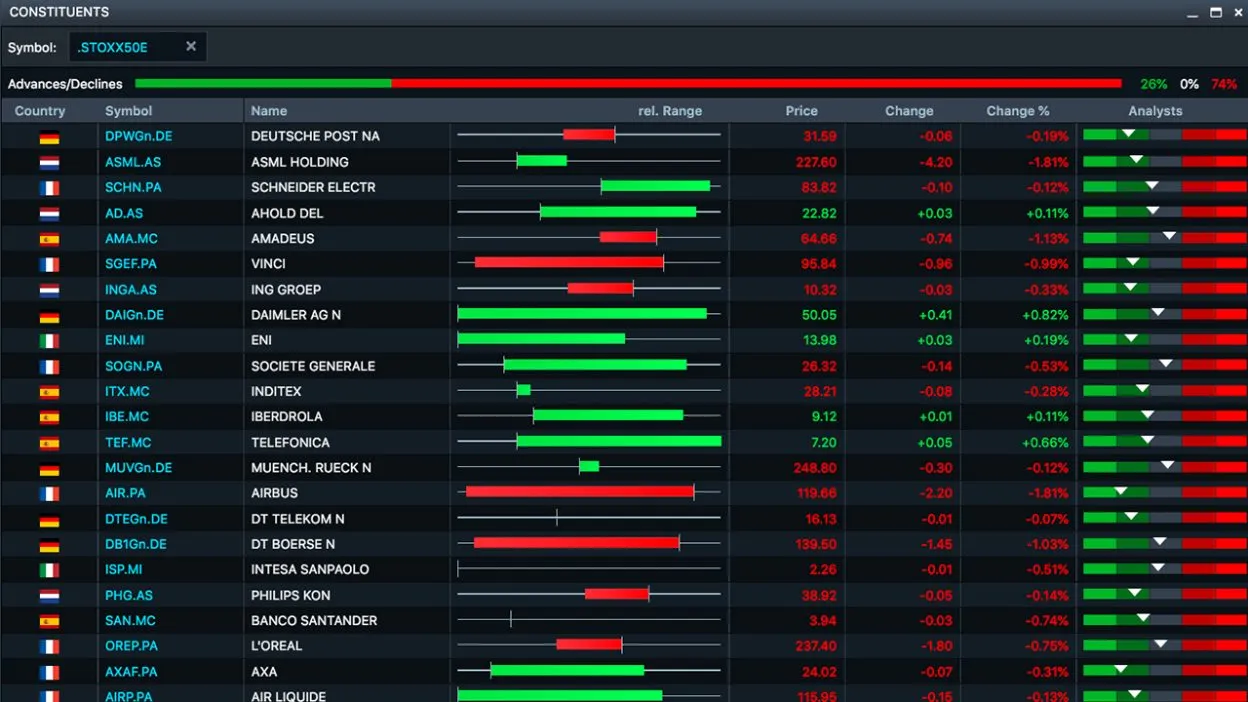Open the ITX.MC symbol link
The height and width of the screenshot is (702, 1248).
pyautogui.click(x=127, y=391)
